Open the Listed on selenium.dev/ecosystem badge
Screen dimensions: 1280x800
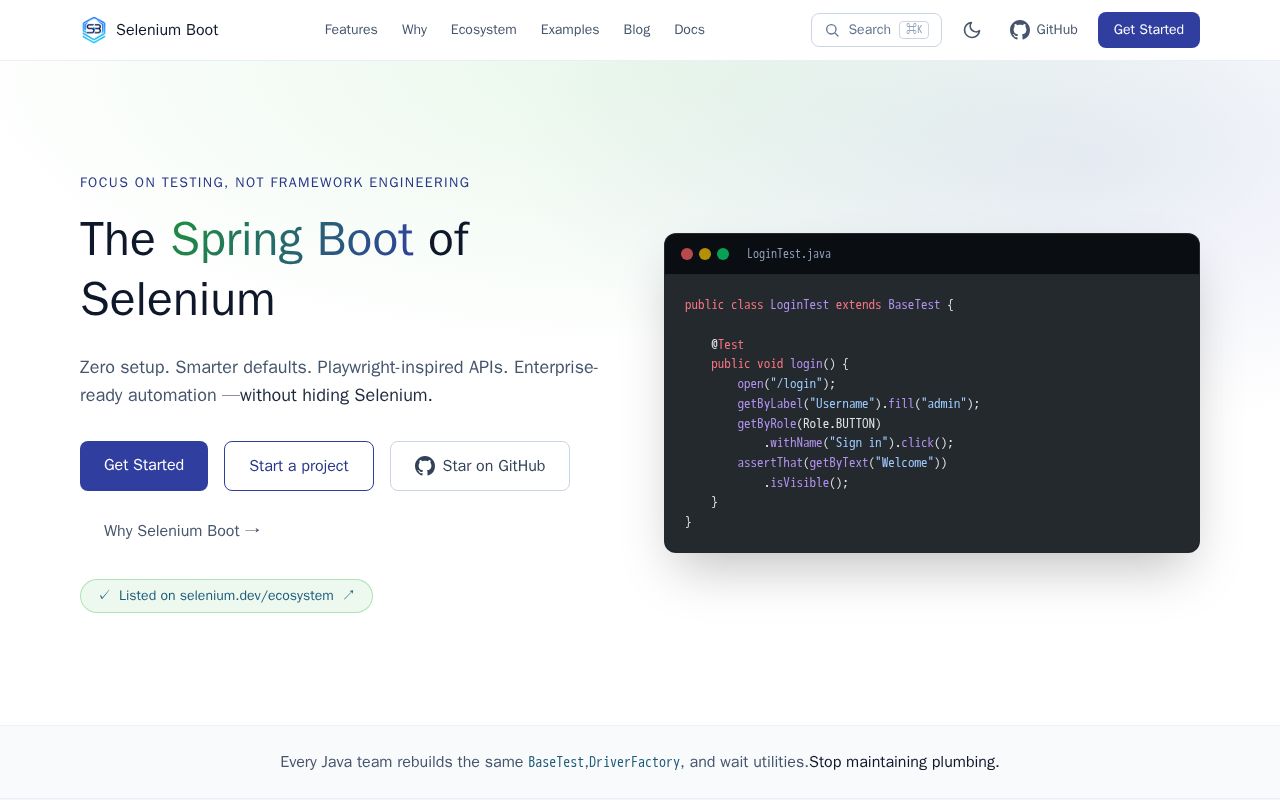tap(226, 596)
